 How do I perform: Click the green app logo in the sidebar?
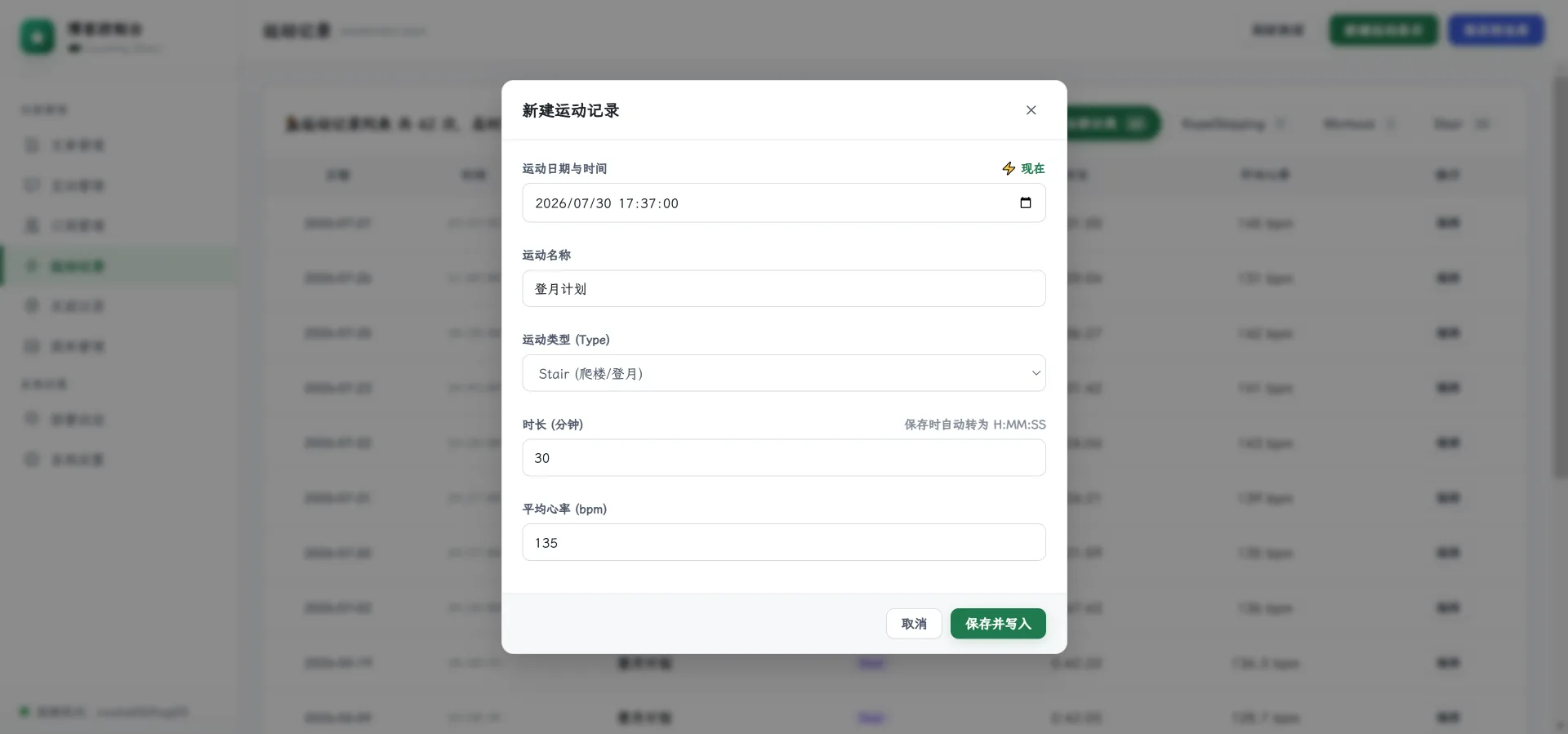pyautogui.click(x=38, y=38)
